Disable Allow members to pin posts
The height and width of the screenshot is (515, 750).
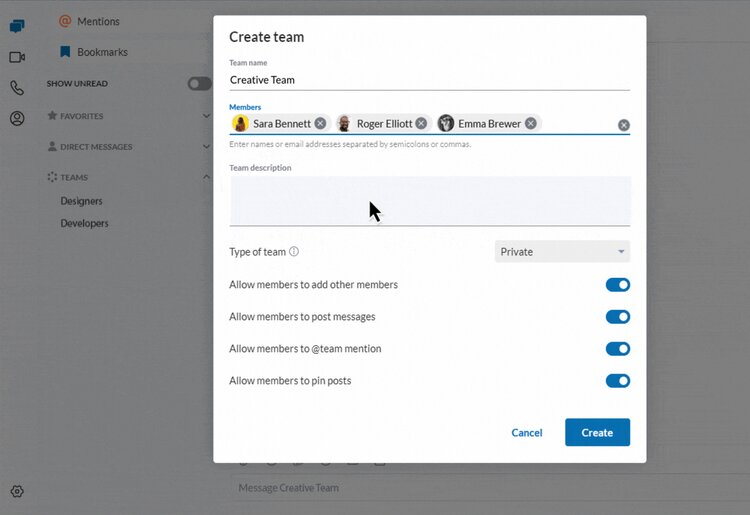point(617,381)
